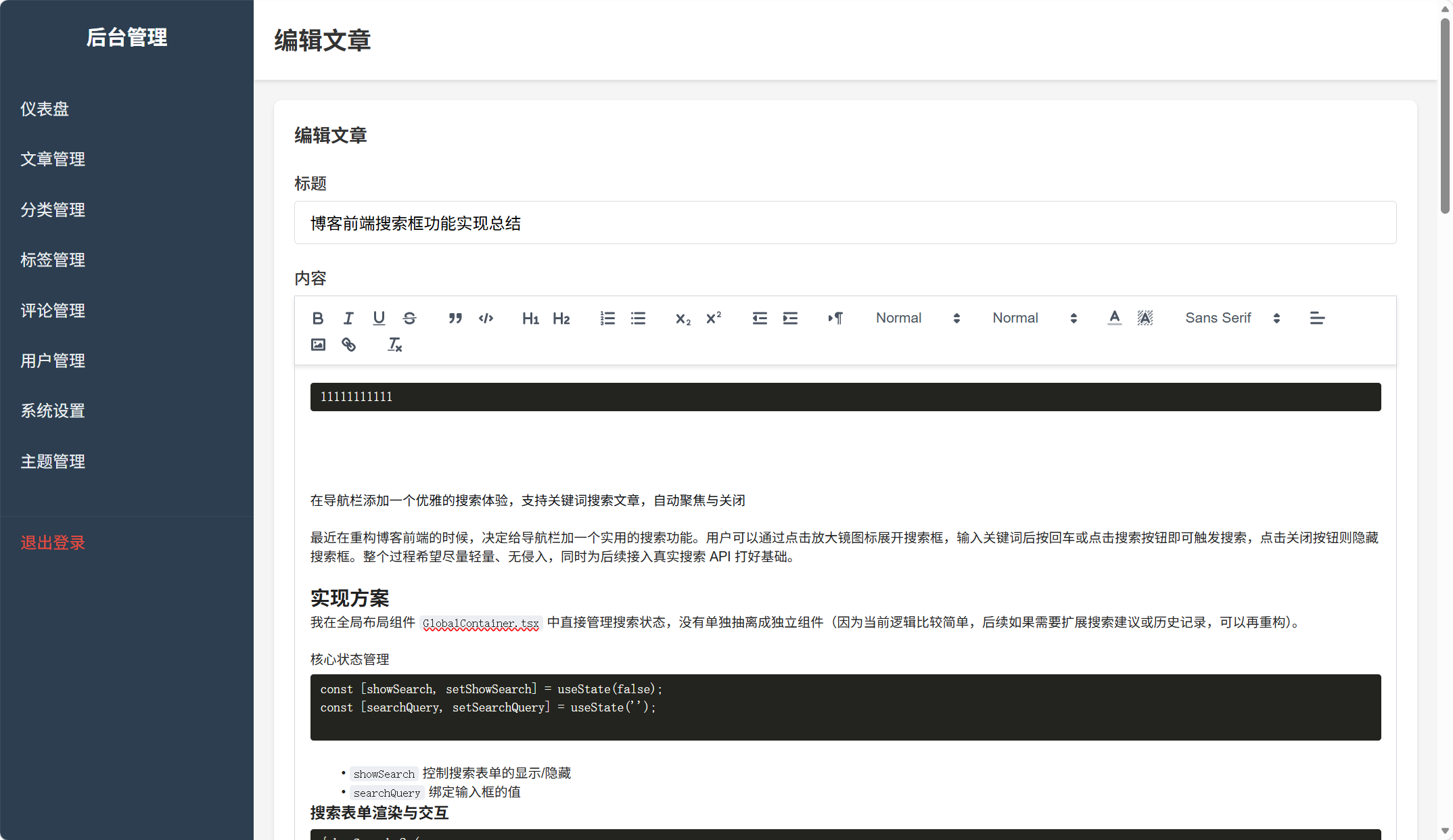Clear text formatting

point(394,345)
